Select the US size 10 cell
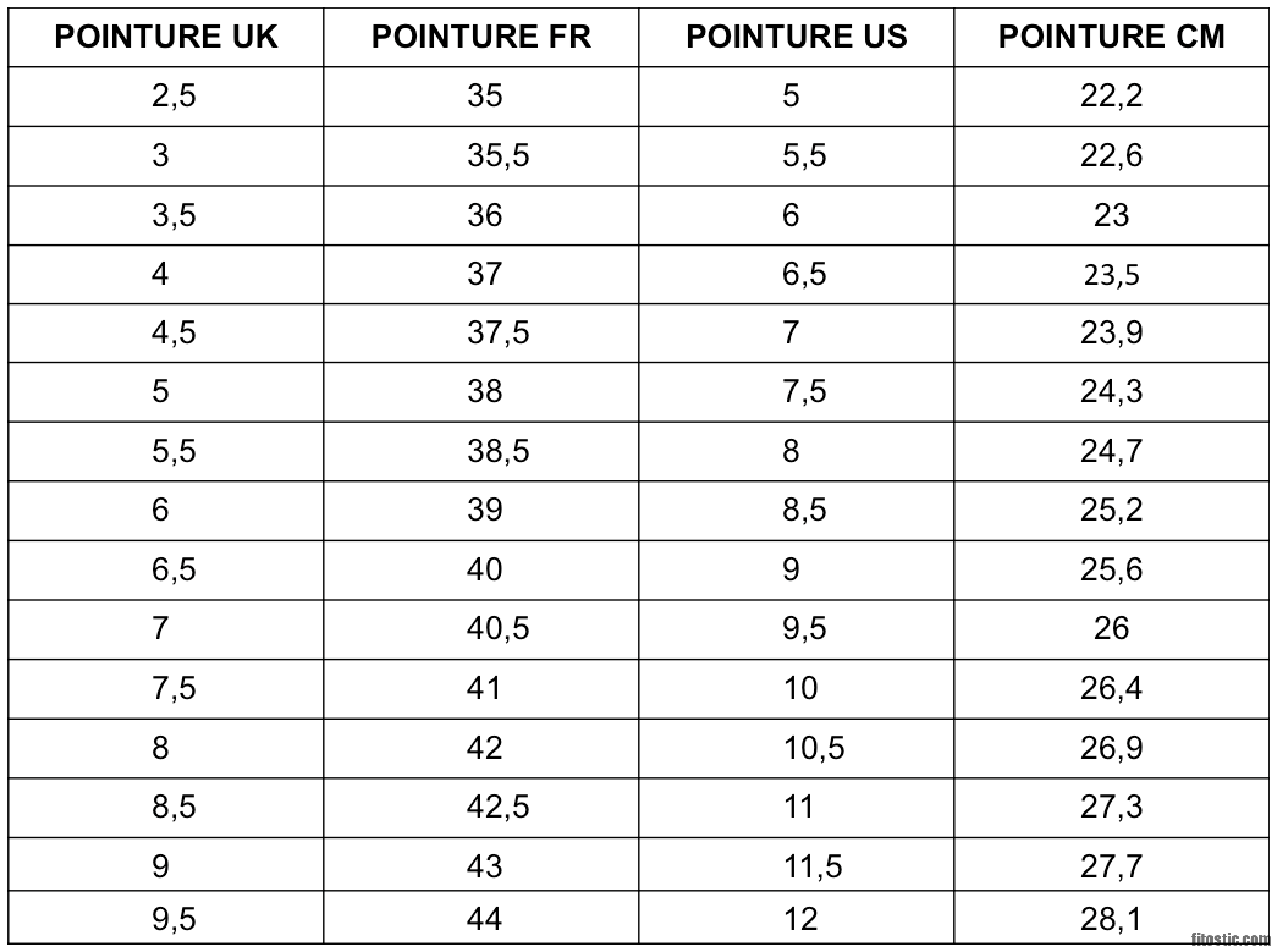 [x=800, y=689]
